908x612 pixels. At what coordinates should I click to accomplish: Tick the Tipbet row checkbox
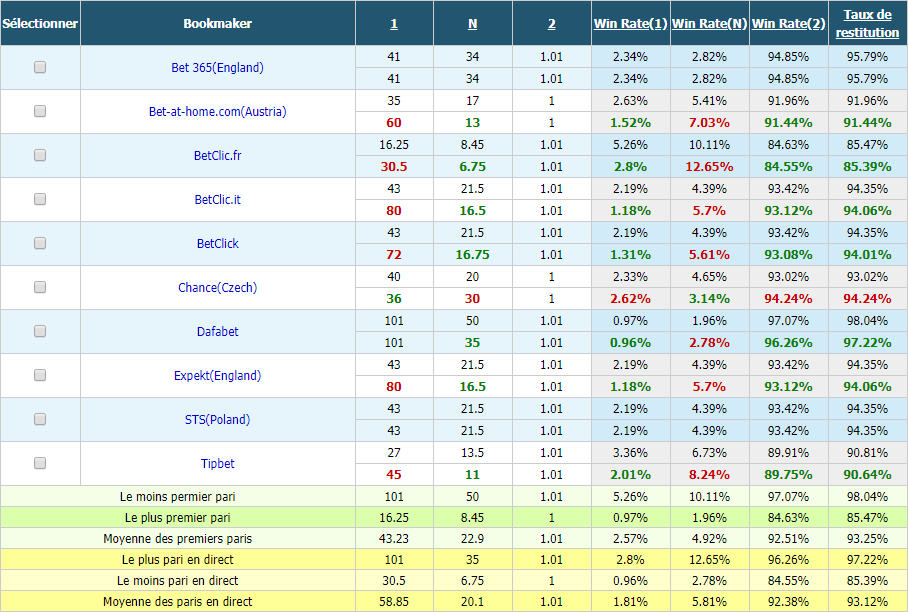40,463
